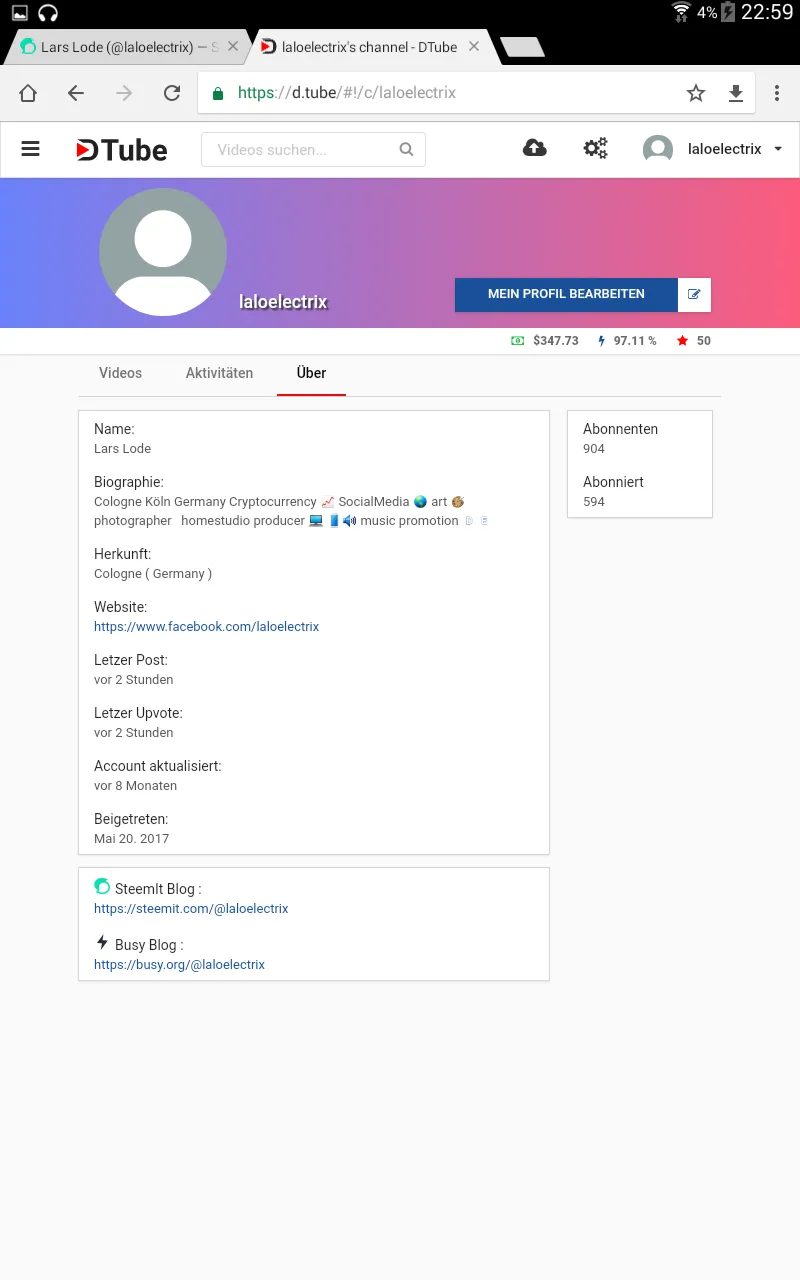800x1280 pixels.
Task: Click the browser forward arrow
Action: (x=124, y=93)
